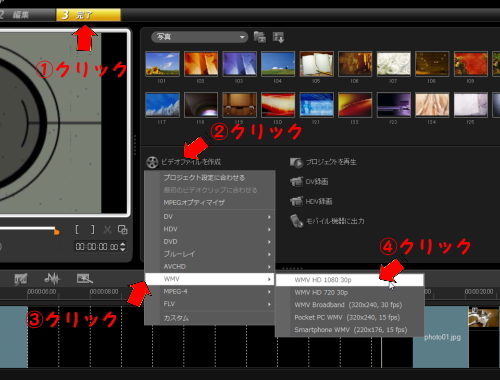Select photo thumbnail I07 white roses
500x380 pixels.
(x=394, y=64)
